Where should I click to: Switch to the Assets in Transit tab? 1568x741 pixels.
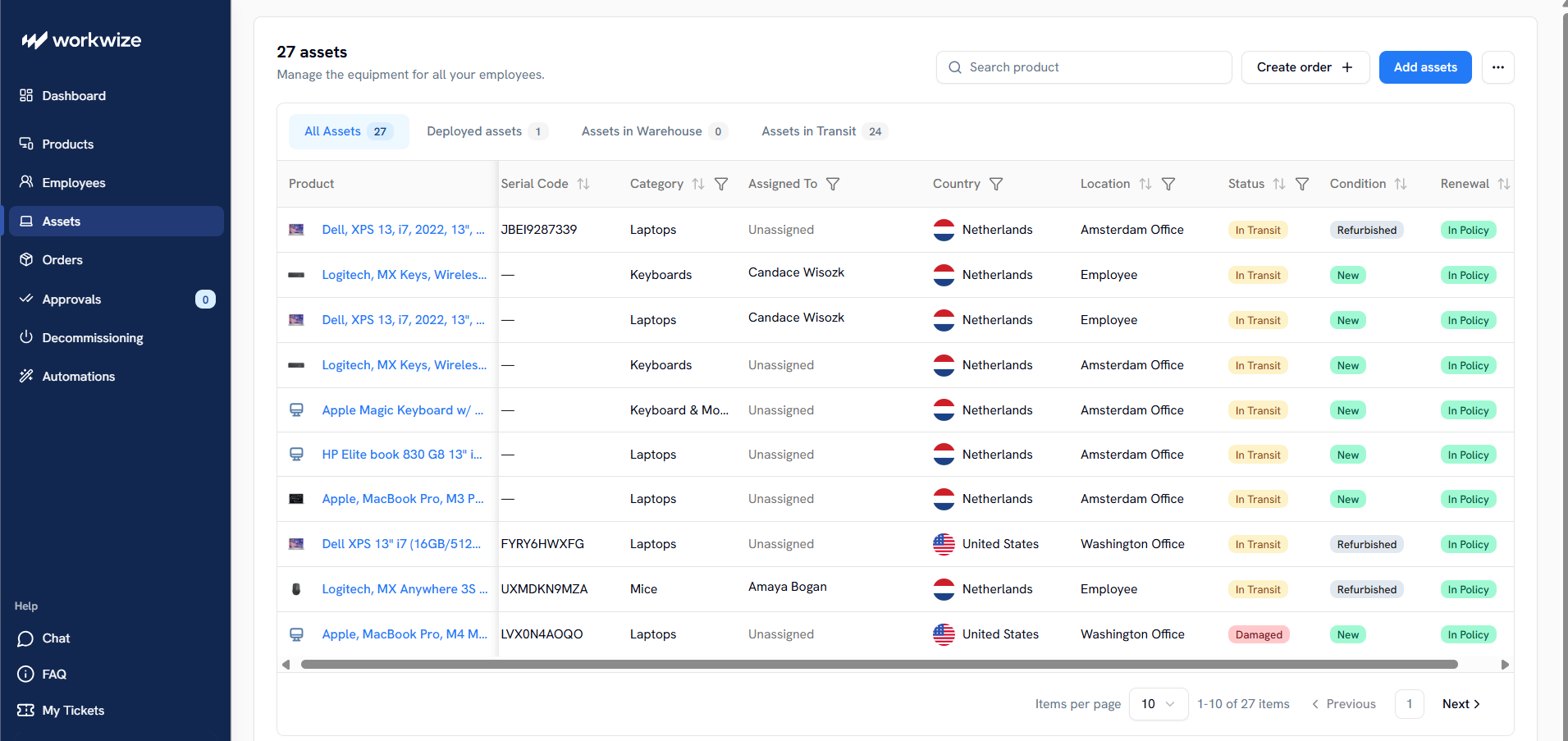(x=825, y=131)
